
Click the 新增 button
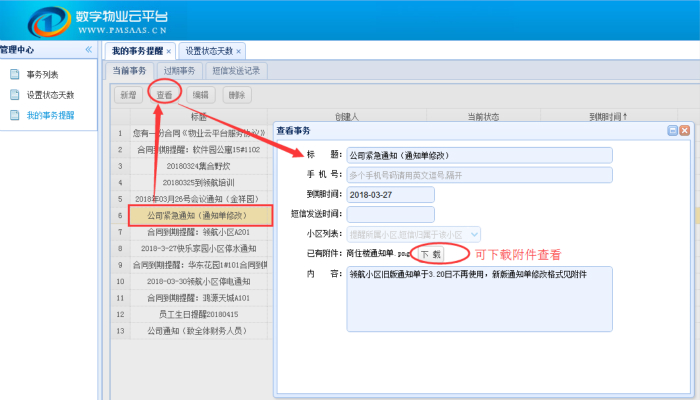tap(127, 95)
